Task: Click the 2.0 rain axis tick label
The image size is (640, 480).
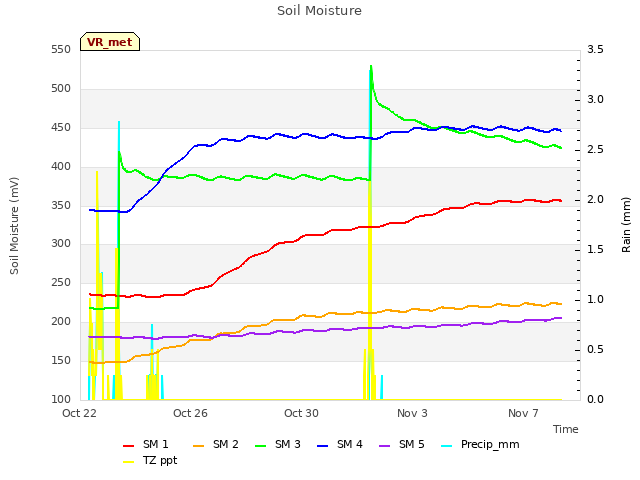Action: click(595, 200)
